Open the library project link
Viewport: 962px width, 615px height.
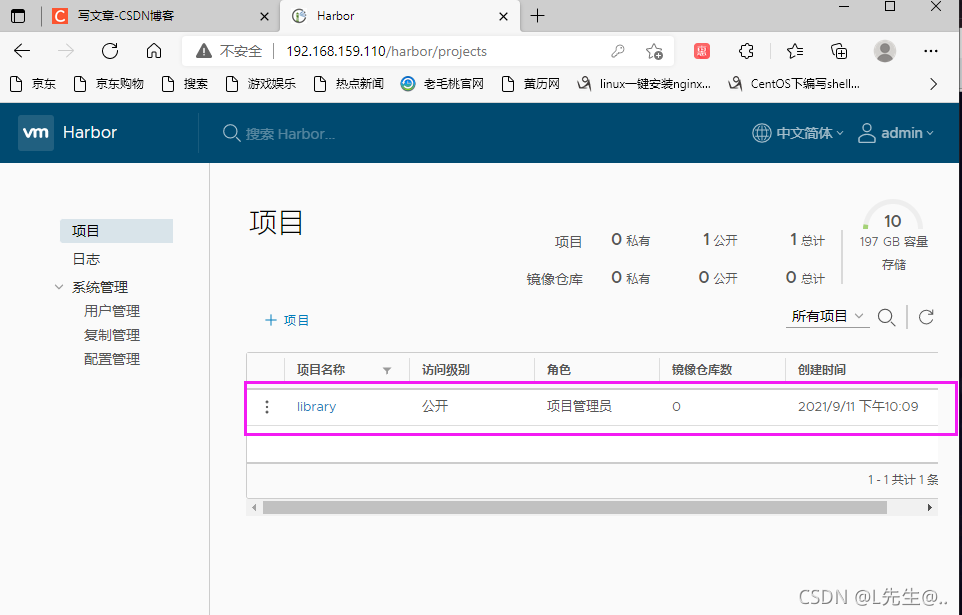[316, 407]
